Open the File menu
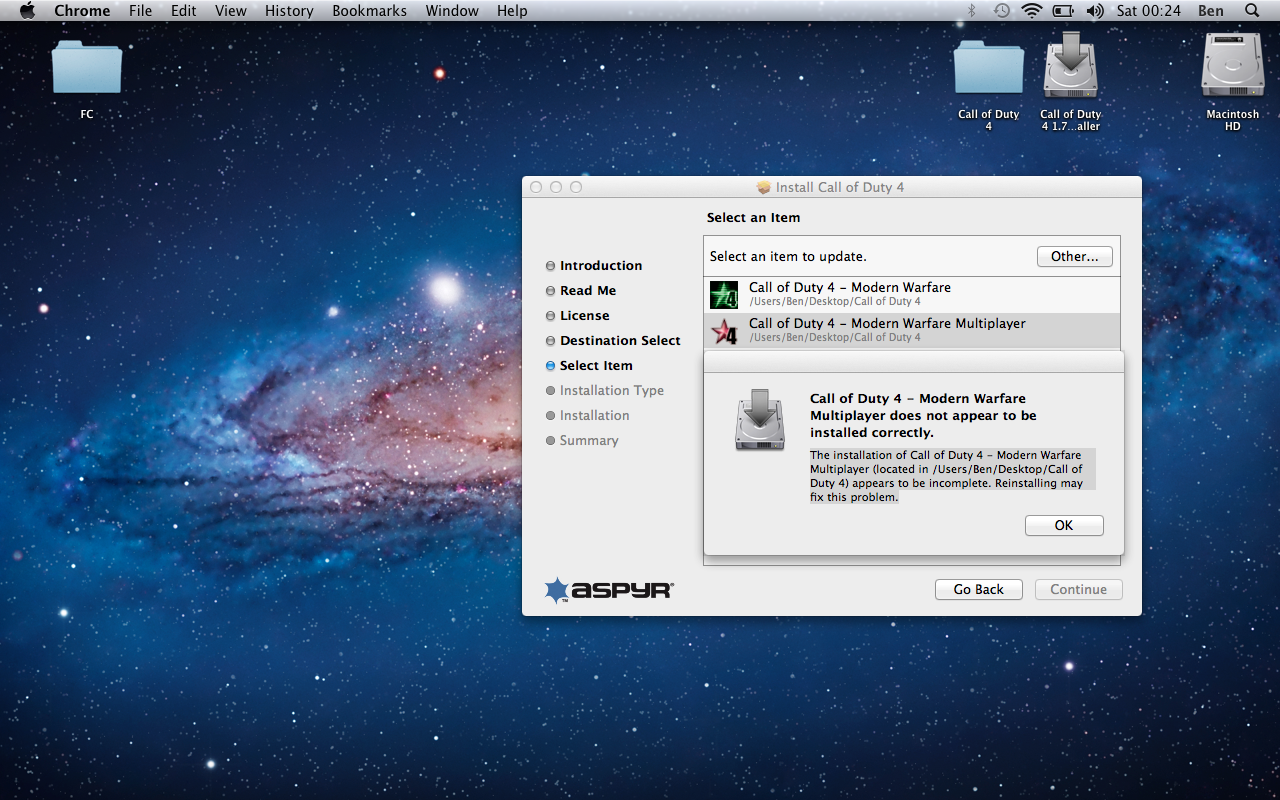 (140, 11)
